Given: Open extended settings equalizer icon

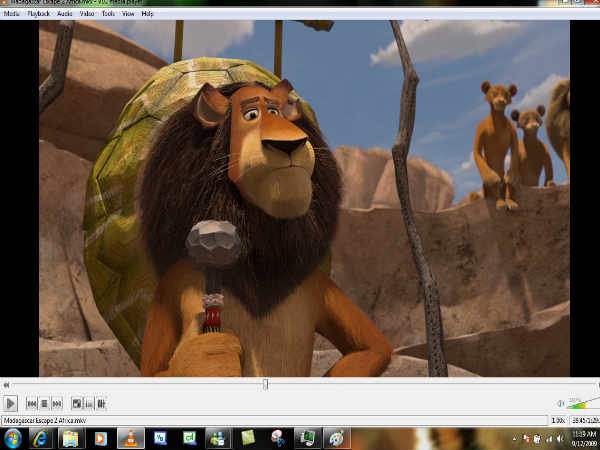Looking at the screenshot, I should point(101,403).
